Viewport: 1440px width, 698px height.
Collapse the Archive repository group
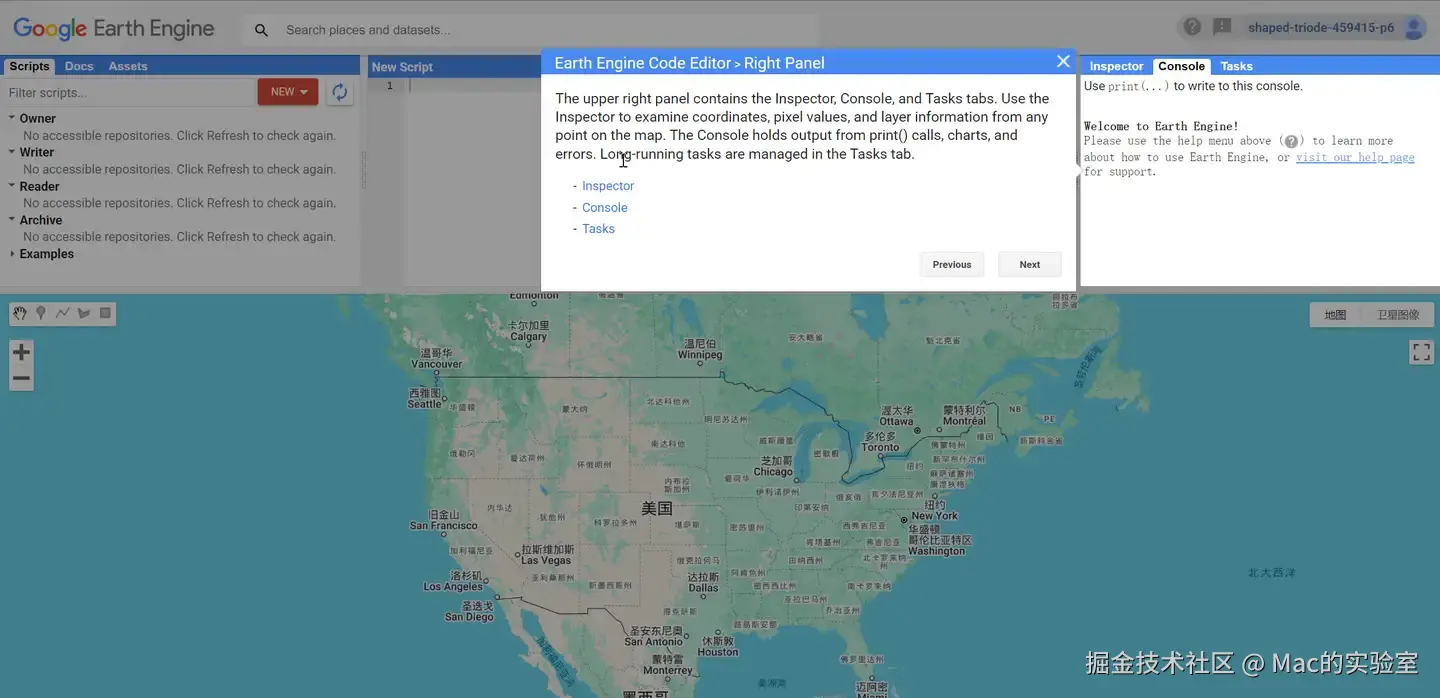12,220
